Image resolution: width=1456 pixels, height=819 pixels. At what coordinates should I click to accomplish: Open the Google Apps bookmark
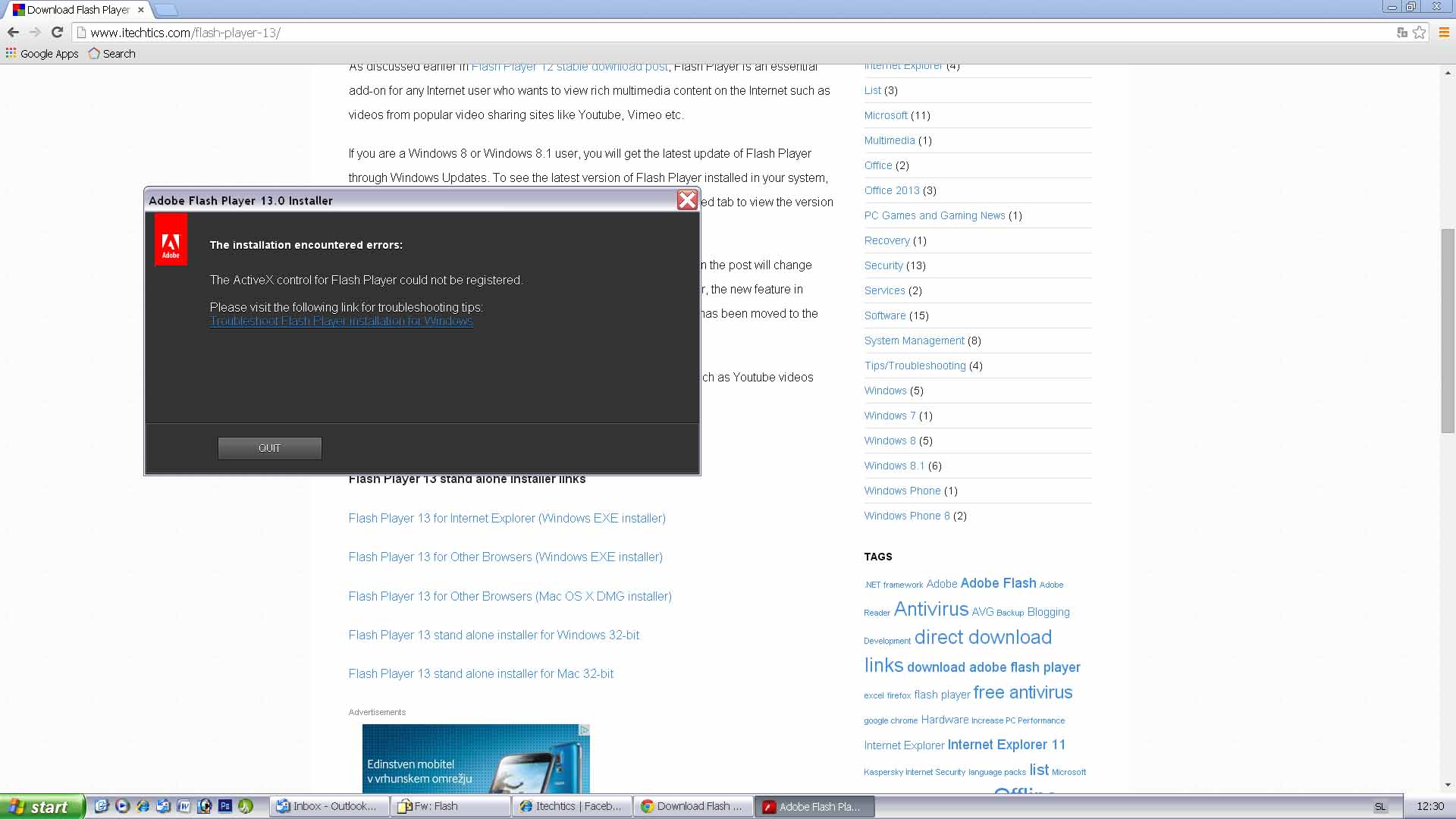coord(42,54)
